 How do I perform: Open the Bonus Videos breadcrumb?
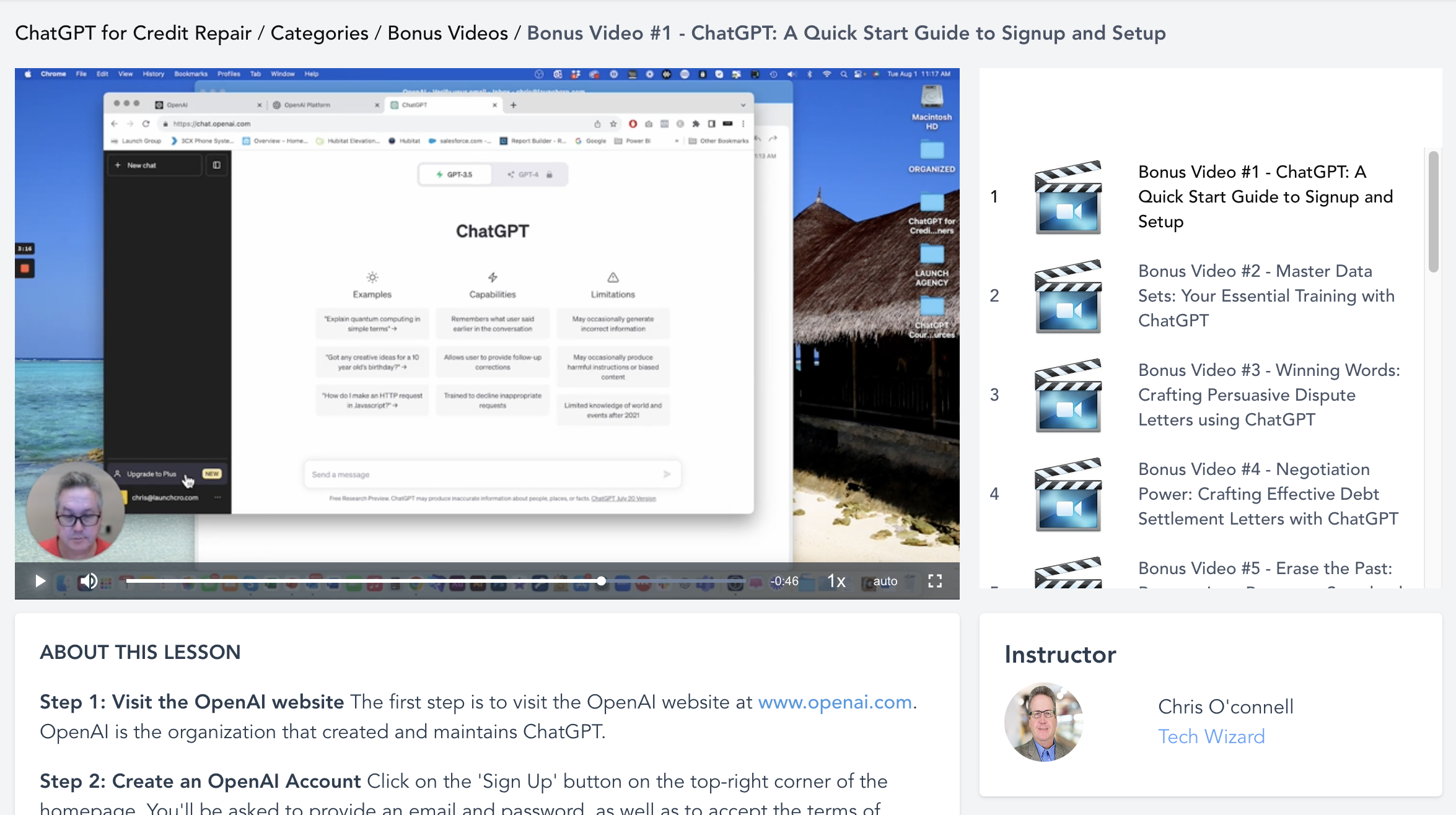pyautogui.click(x=447, y=33)
